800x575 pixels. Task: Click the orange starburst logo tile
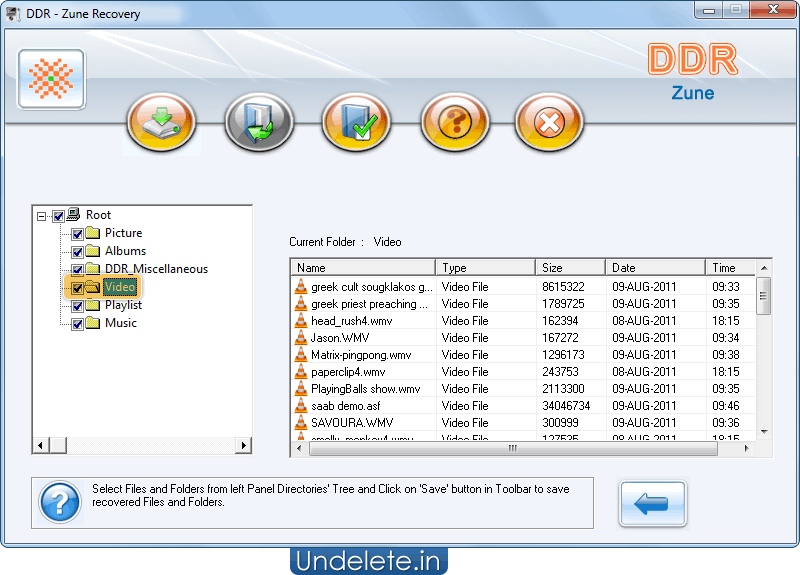tap(51, 79)
